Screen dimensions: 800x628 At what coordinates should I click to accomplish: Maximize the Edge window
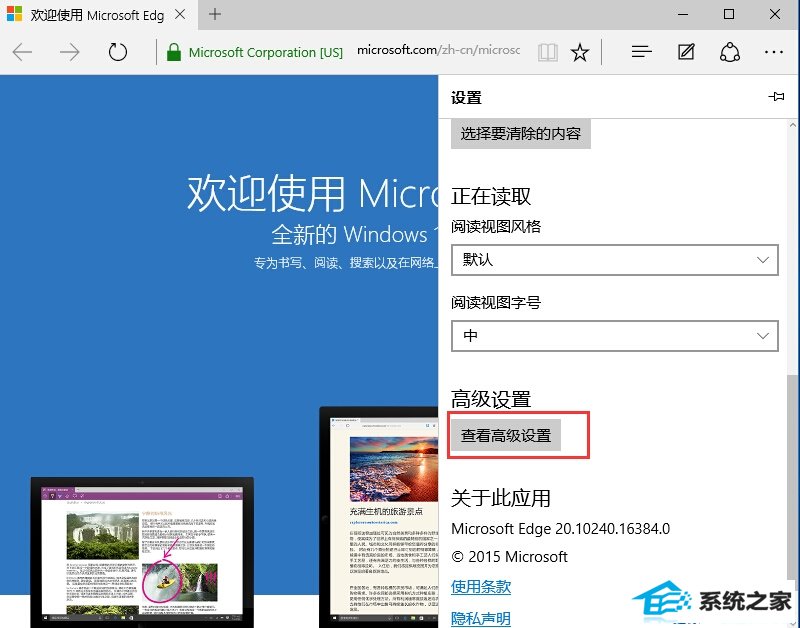tap(729, 14)
